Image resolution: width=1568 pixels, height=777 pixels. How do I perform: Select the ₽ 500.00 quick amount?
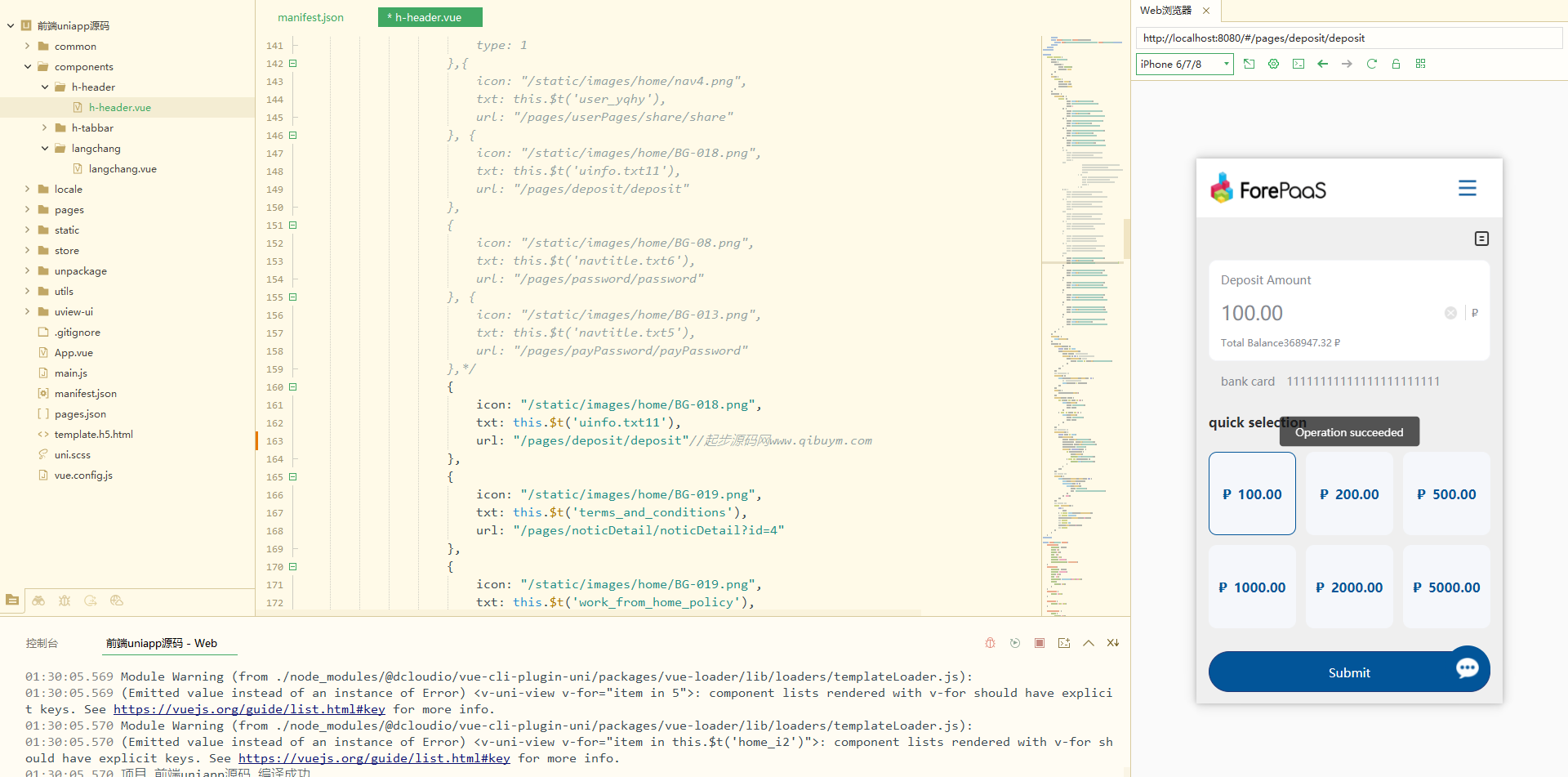pyautogui.click(x=1445, y=494)
